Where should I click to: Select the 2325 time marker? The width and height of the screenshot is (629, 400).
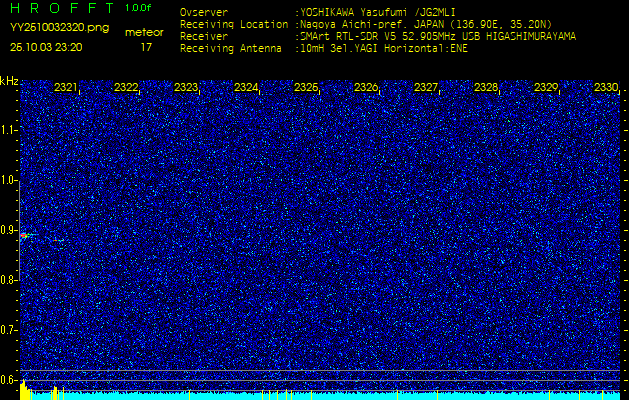point(306,88)
